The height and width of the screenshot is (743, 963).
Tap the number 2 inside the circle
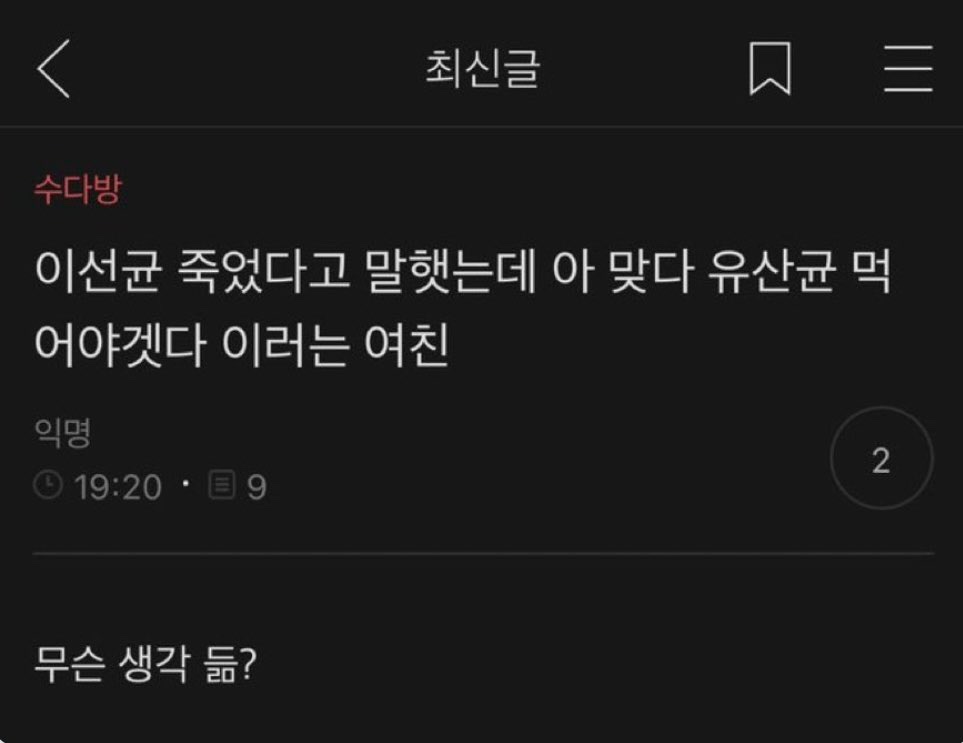(881, 461)
